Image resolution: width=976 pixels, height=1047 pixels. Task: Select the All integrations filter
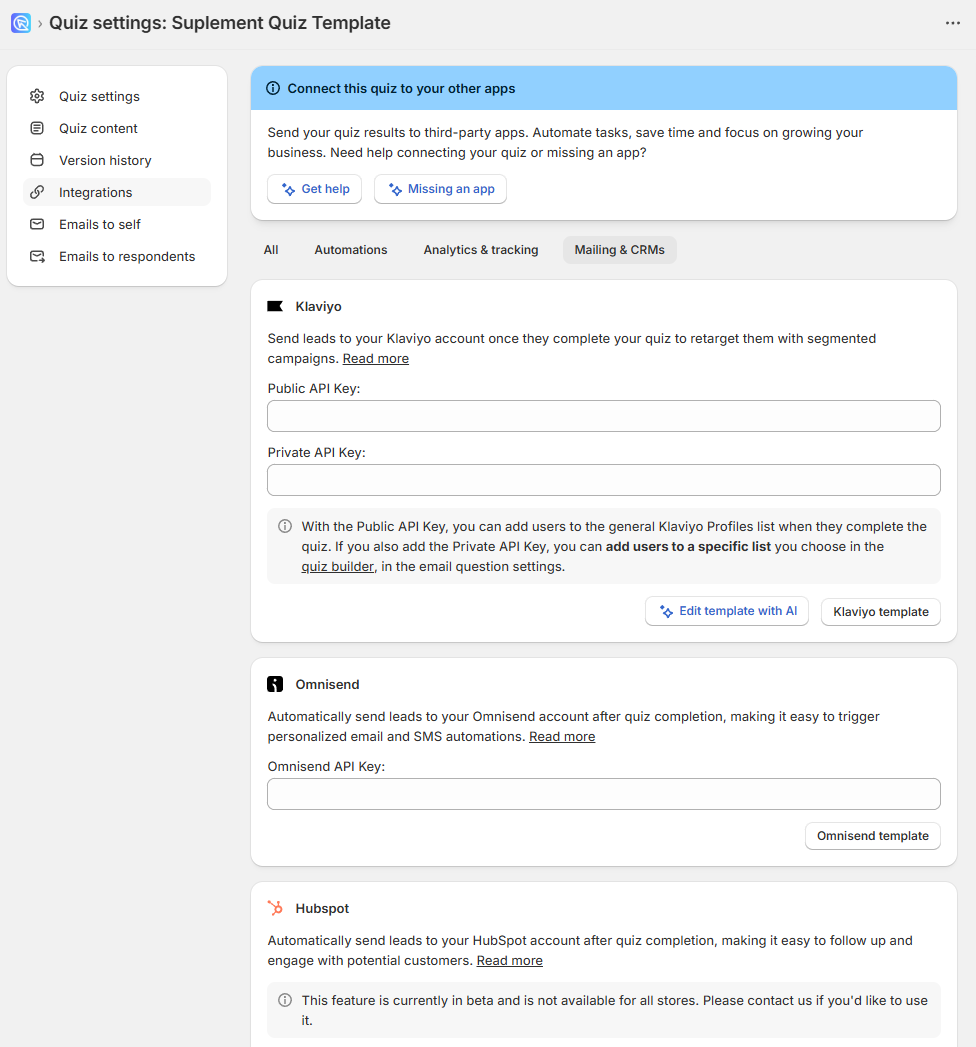point(271,250)
